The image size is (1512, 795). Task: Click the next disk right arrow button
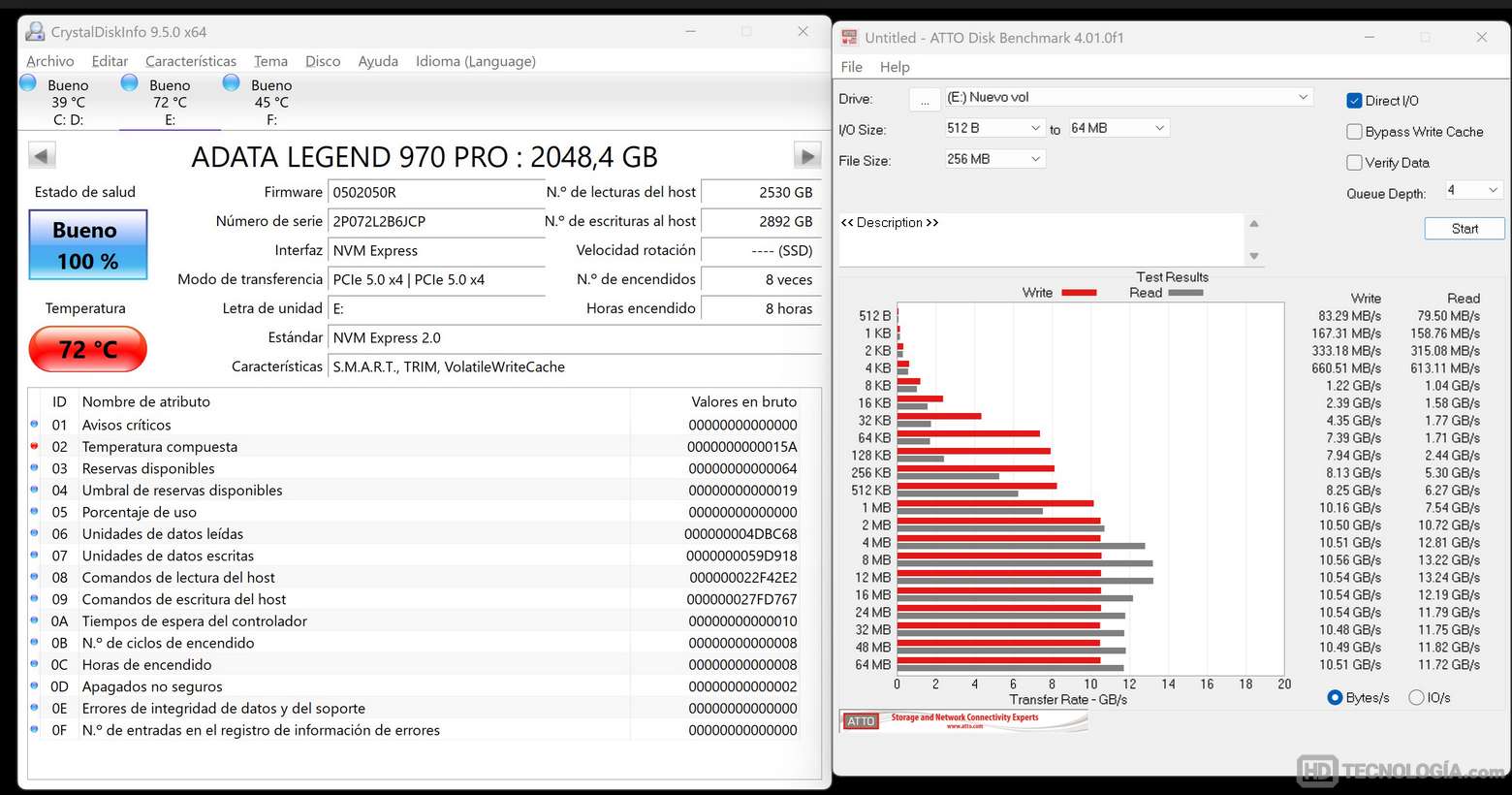click(806, 155)
